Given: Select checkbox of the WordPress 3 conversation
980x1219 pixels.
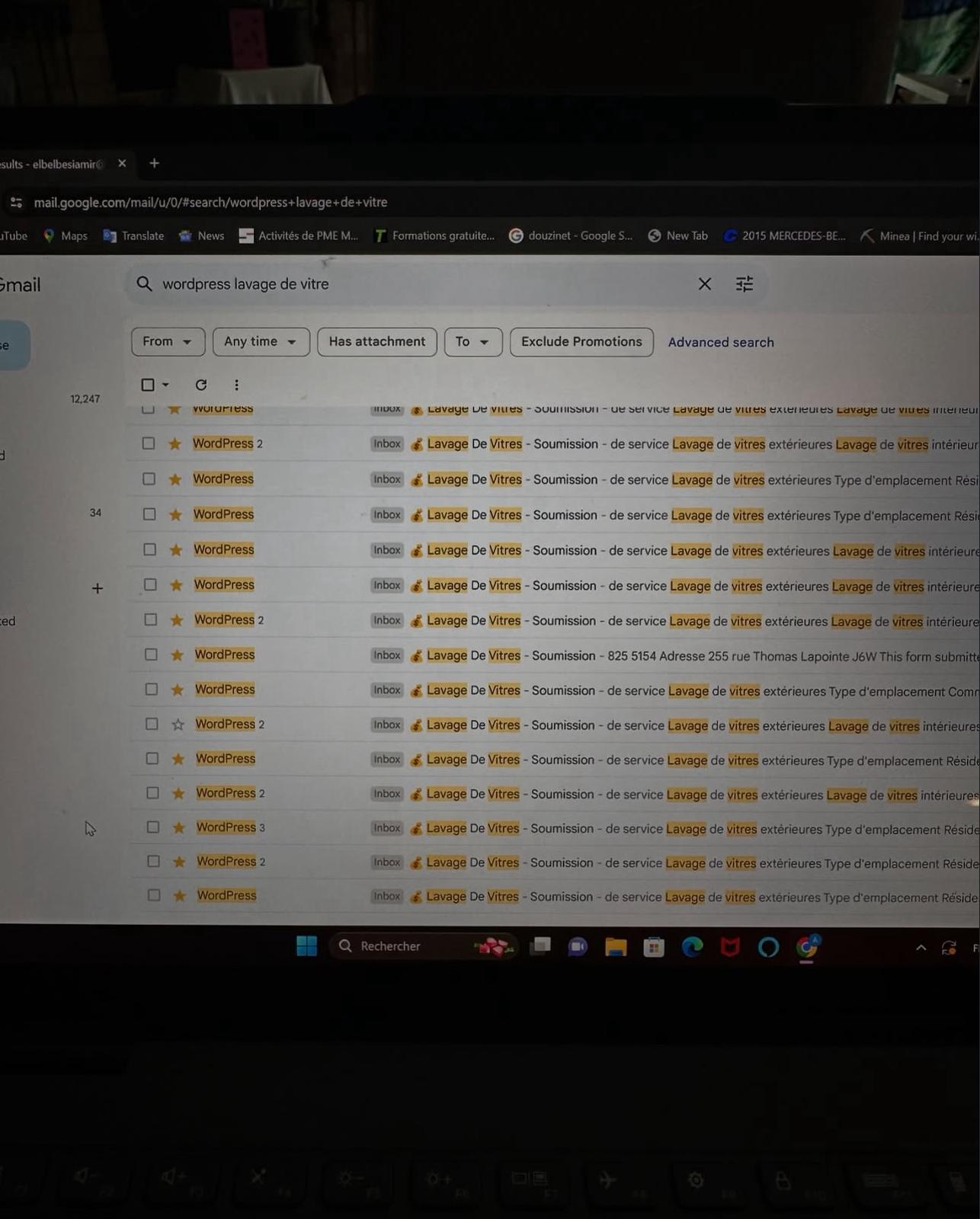Looking at the screenshot, I should [153, 827].
